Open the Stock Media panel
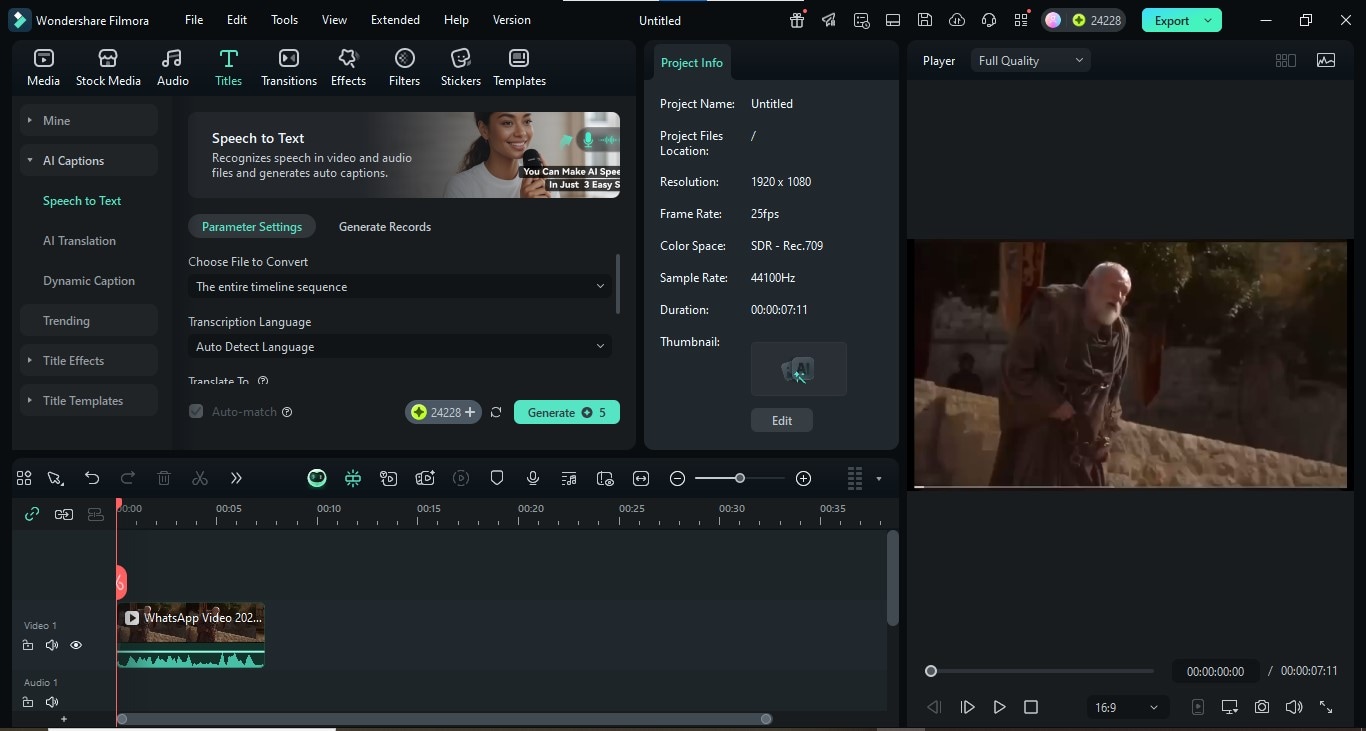The height and width of the screenshot is (731, 1366). 108,67
